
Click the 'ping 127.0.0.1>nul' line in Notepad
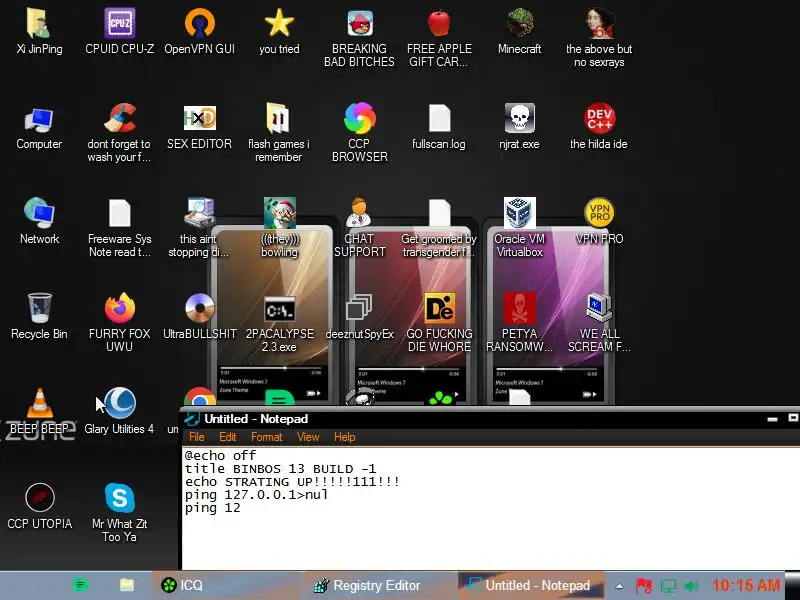click(x=256, y=494)
